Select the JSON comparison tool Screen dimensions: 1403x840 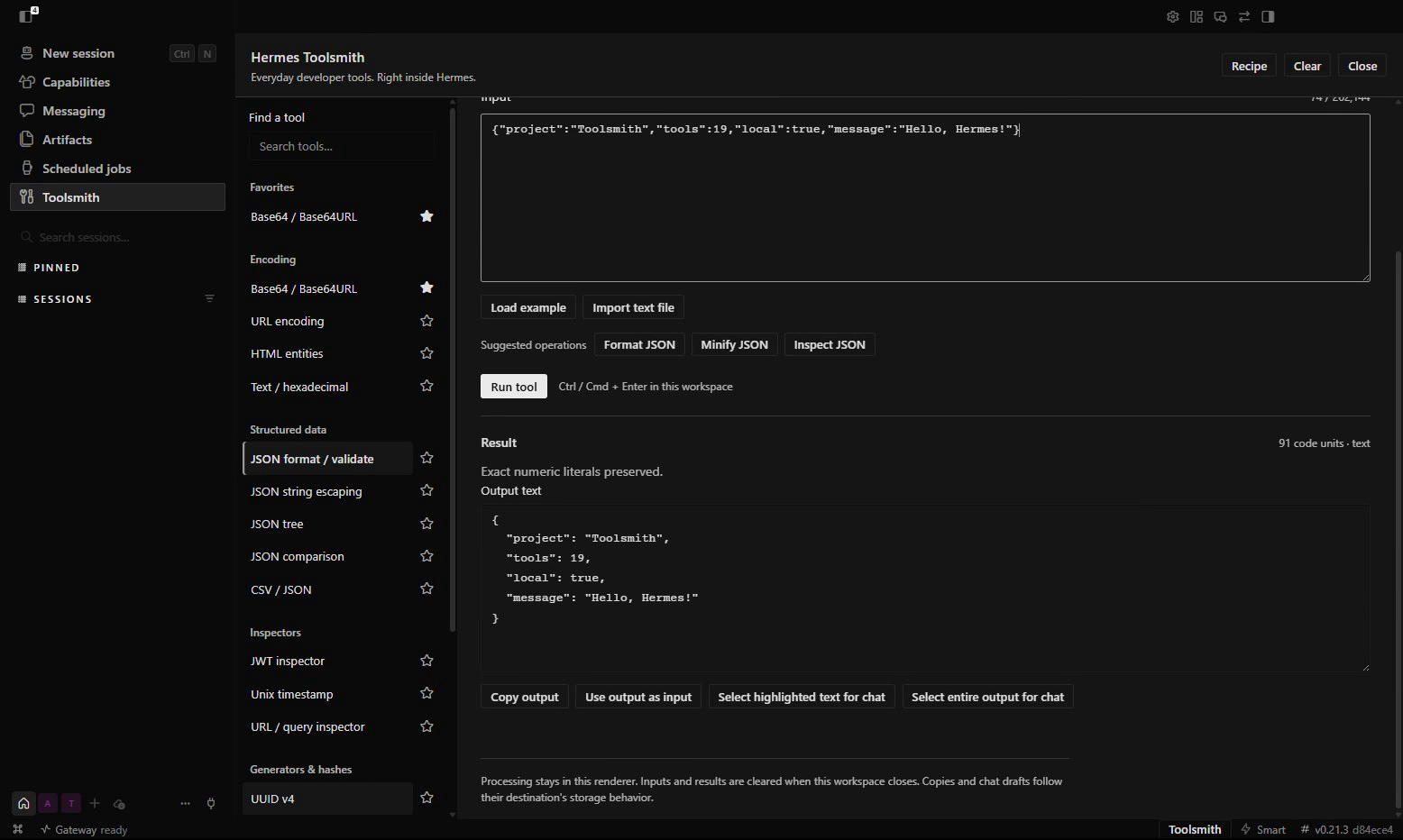[328, 556]
